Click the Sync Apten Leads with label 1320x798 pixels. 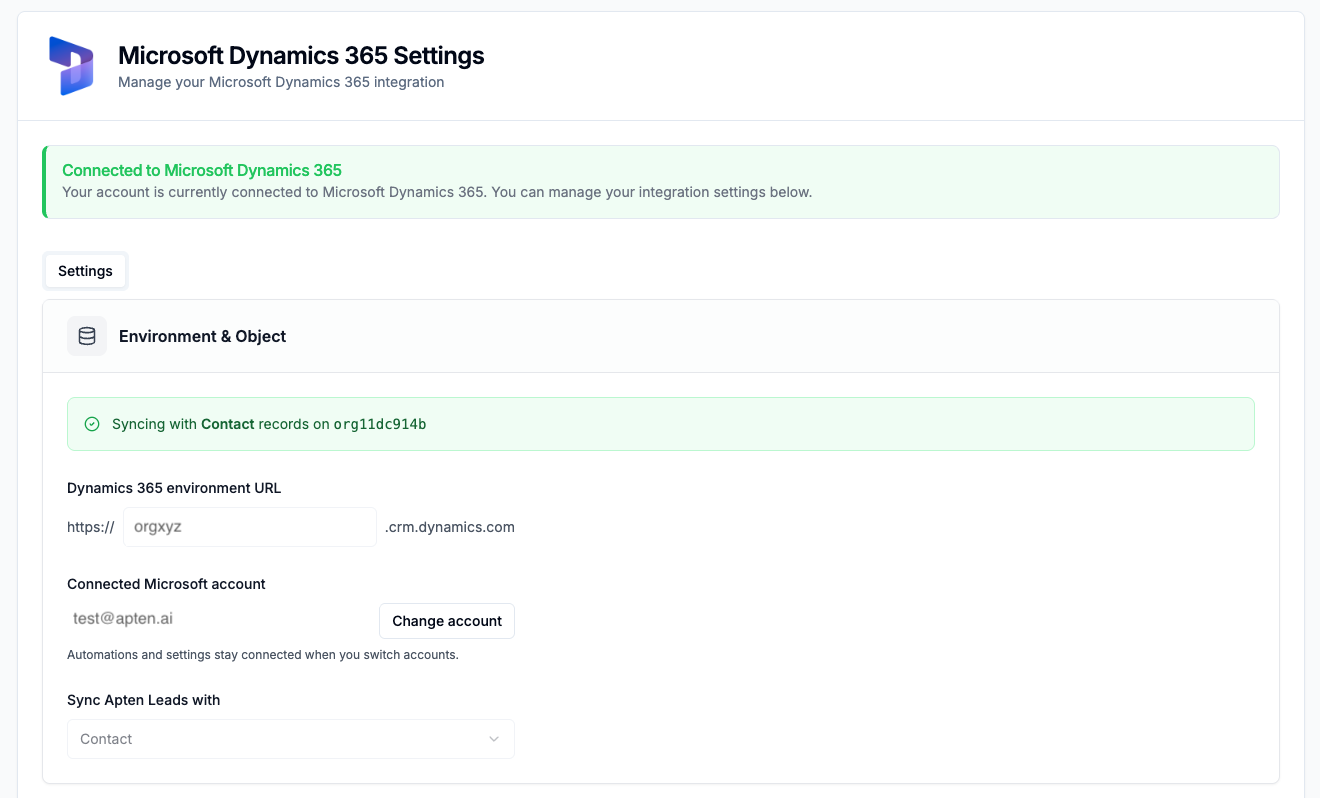tap(144, 700)
